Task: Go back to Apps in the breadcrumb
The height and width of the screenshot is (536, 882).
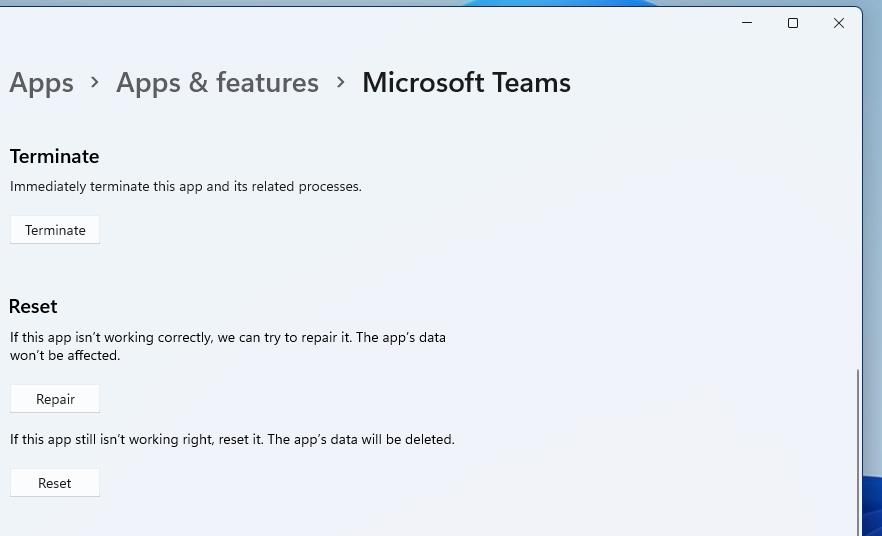Action: click(42, 83)
